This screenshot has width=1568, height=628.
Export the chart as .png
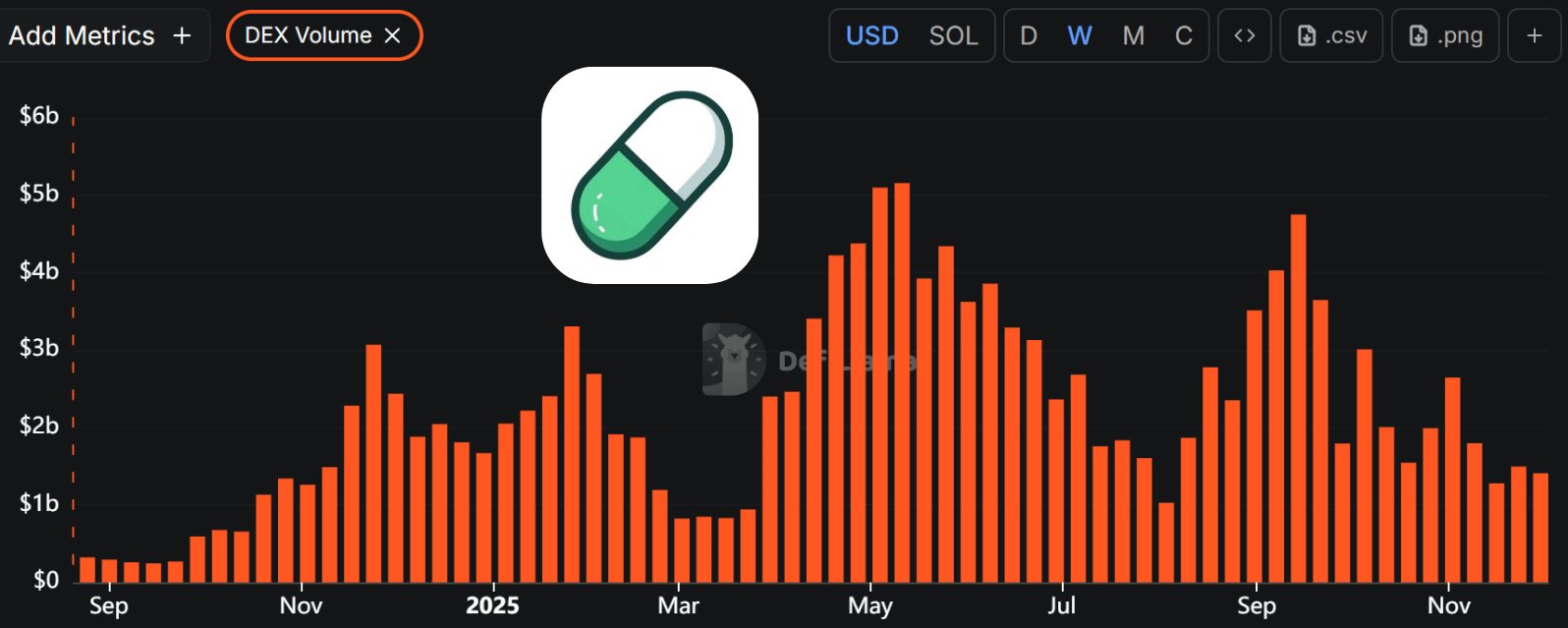pyautogui.click(x=1444, y=36)
